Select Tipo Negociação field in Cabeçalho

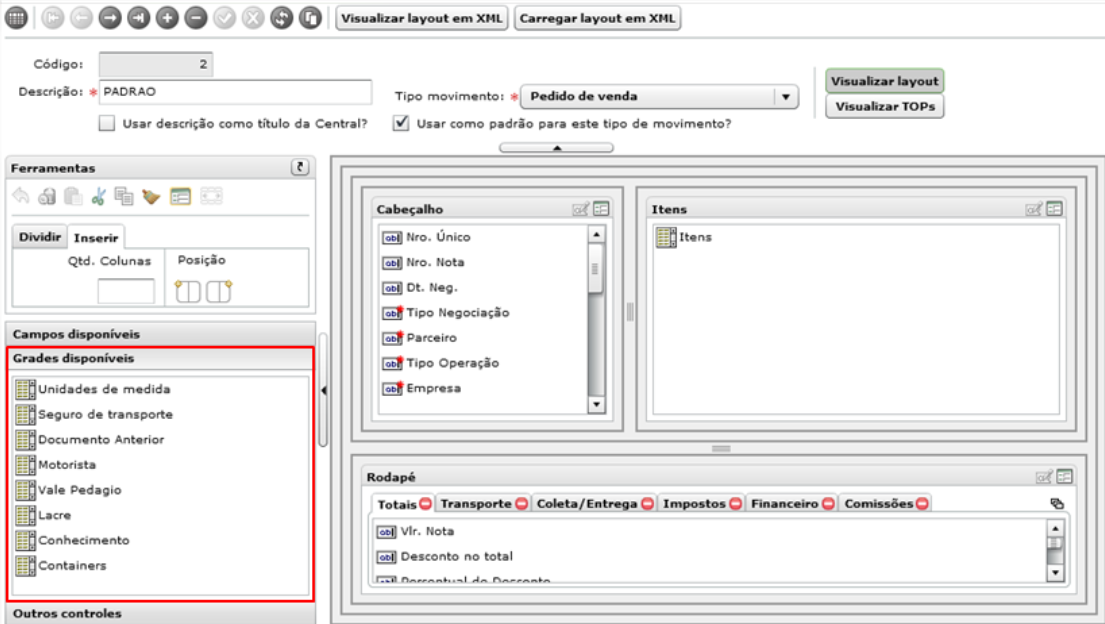click(445, 312)
